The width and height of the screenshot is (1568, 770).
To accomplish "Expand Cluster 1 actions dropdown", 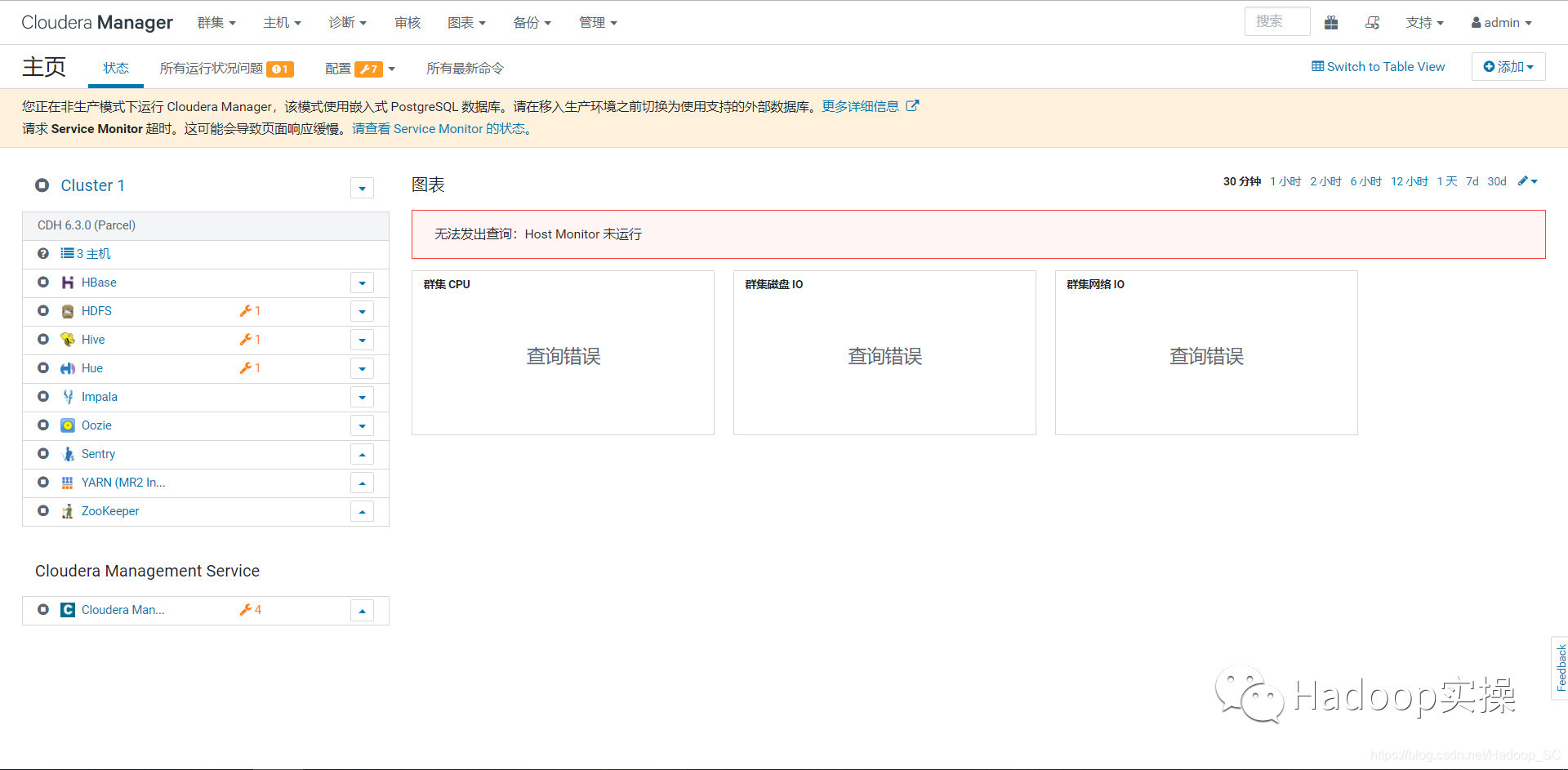I will click(x=362, y=188).
